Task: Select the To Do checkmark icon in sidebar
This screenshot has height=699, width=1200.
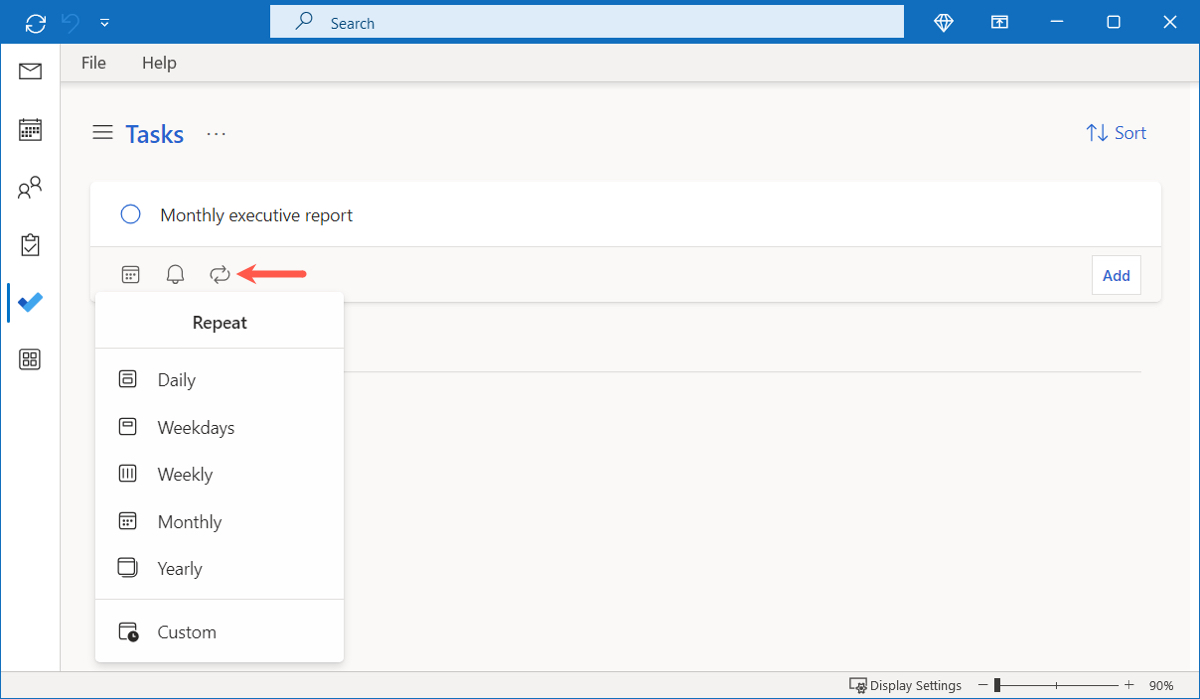Action: point(29,302)
